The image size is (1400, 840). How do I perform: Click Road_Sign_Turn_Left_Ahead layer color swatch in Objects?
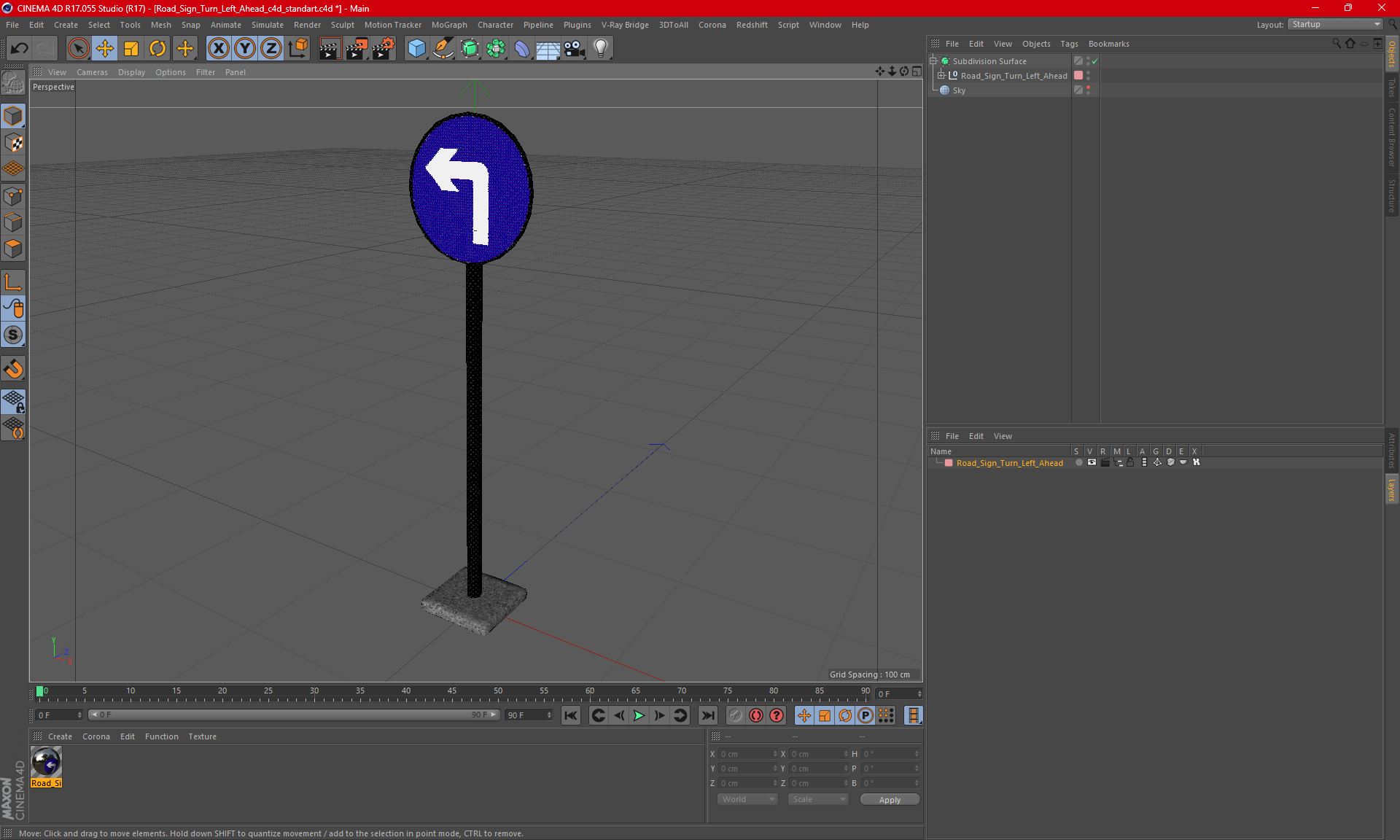(1078, 75)
